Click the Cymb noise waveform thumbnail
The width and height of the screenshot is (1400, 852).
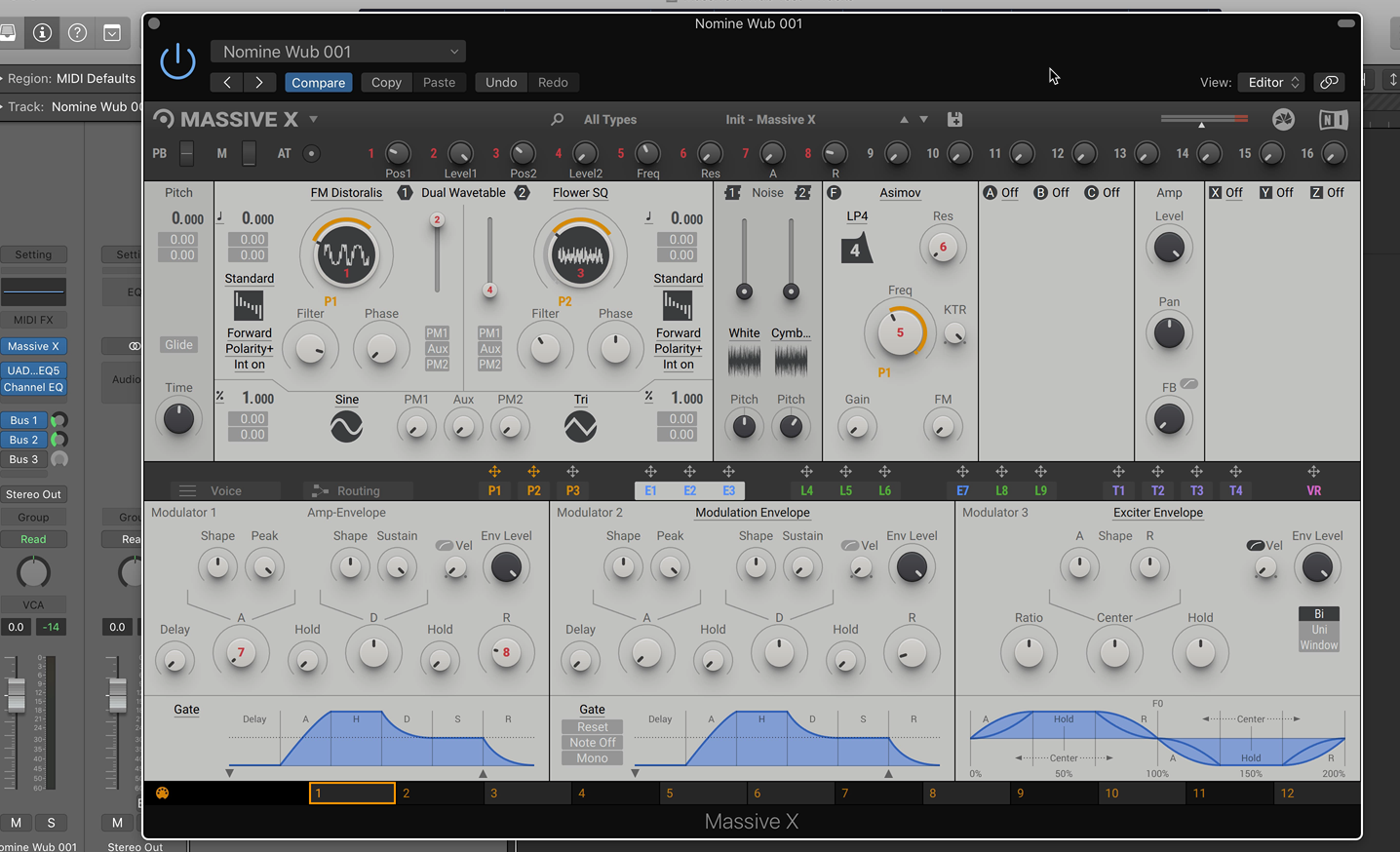pyautogui.click(x=791, y=362)
